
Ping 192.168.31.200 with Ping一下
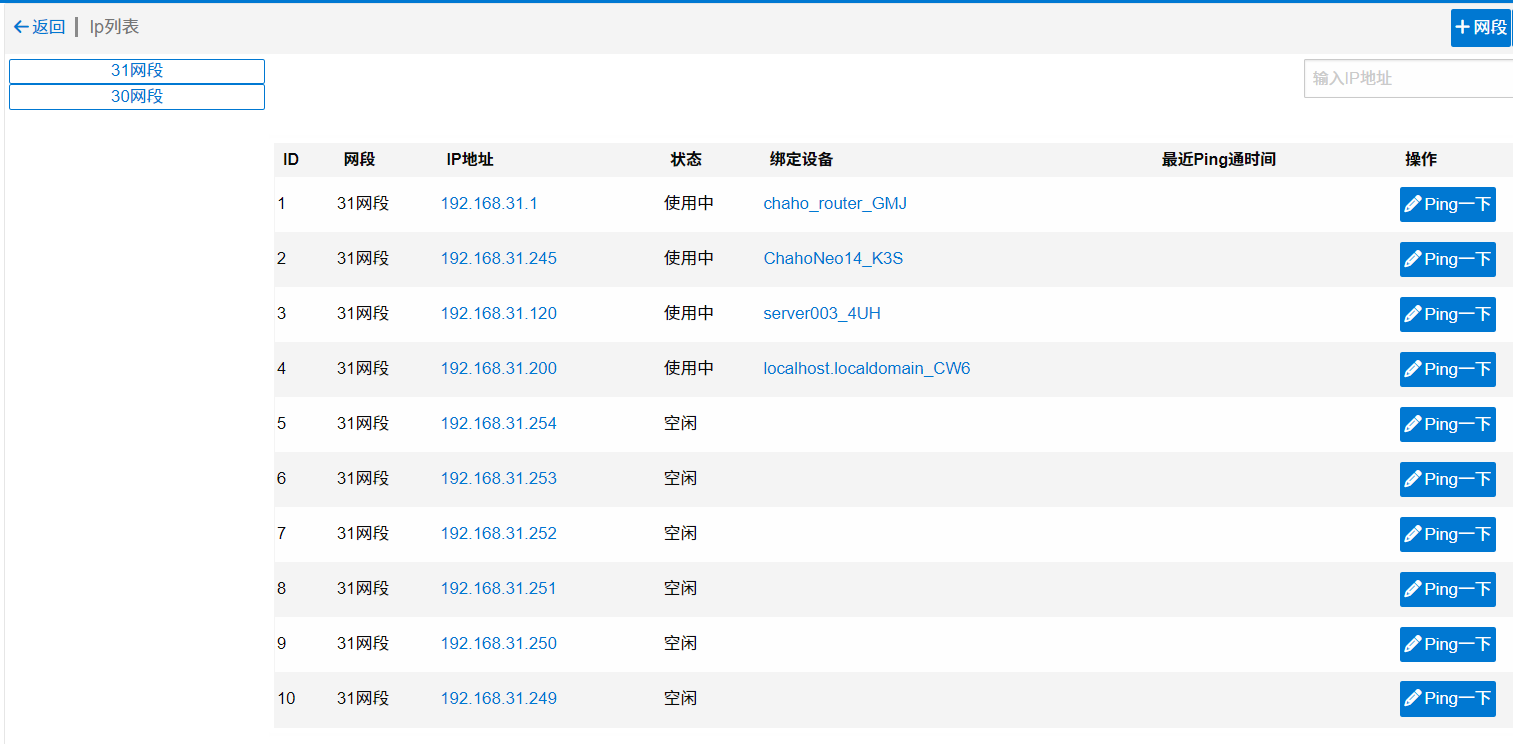pyautogui.click(x=1447, y=369)
